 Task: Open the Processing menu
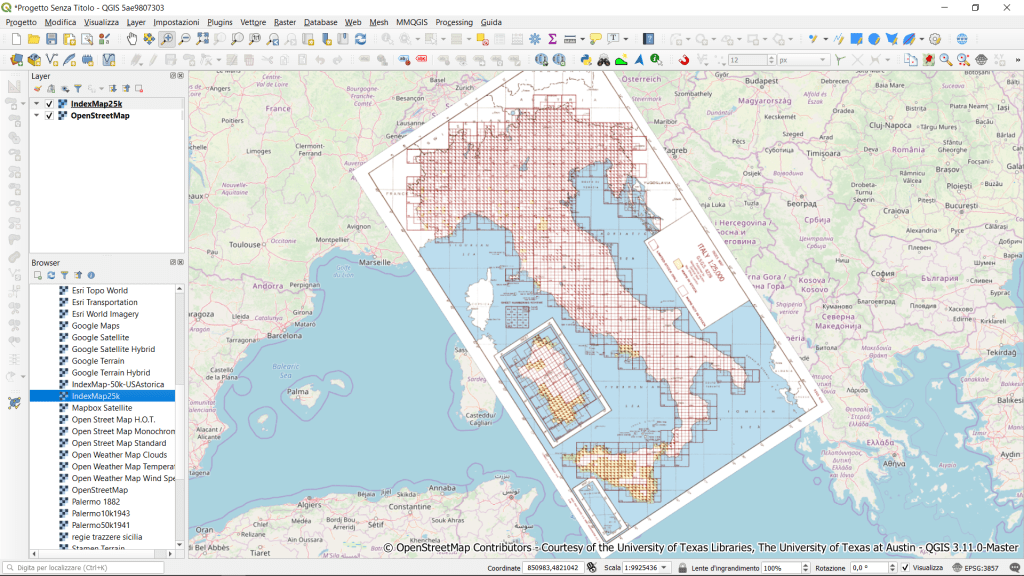[x=454, y=22]
